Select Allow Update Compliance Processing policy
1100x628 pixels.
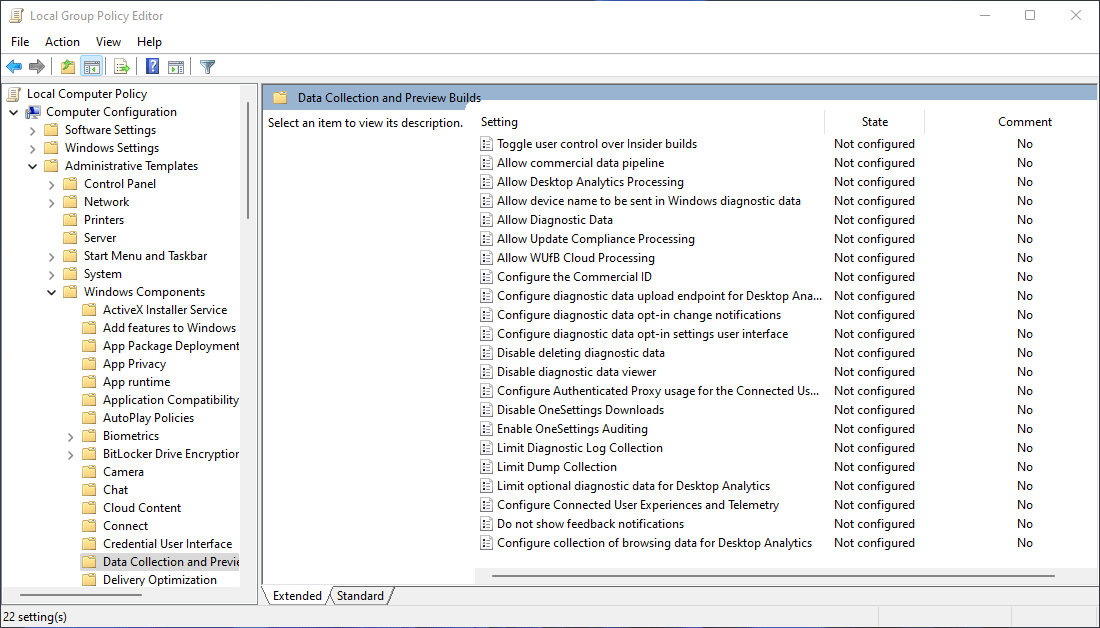click(596, 239)
